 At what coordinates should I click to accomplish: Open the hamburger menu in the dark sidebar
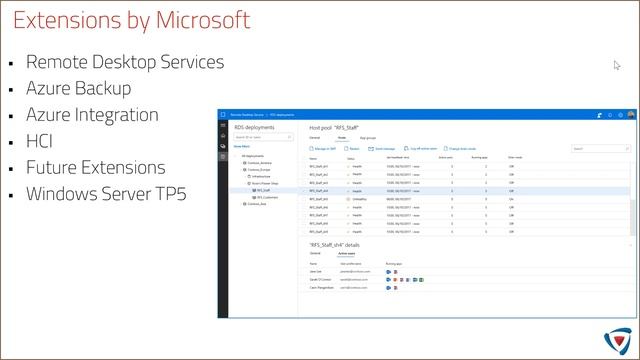pos(223,125)
